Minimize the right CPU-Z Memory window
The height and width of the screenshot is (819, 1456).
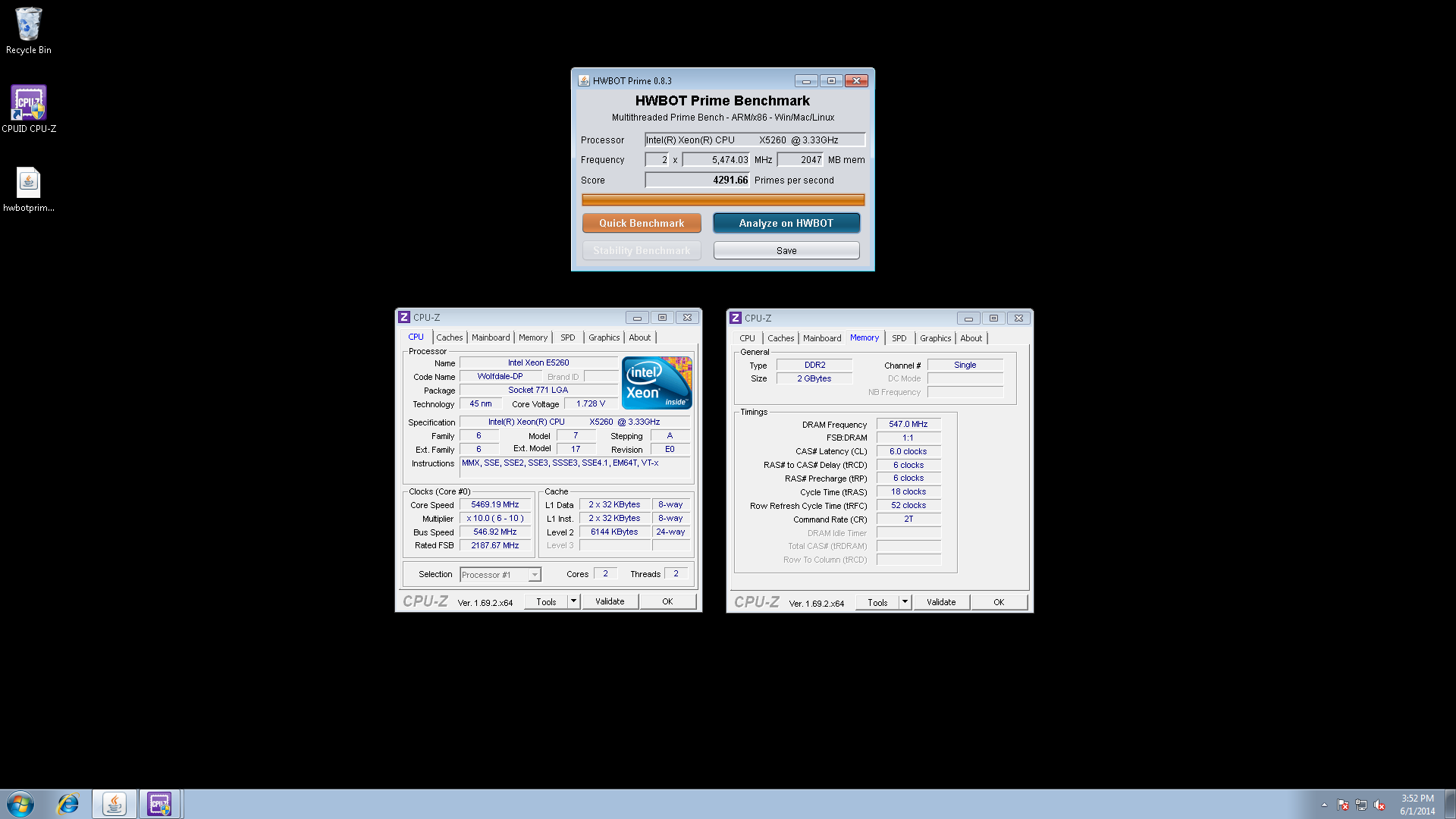coord(968,318)
